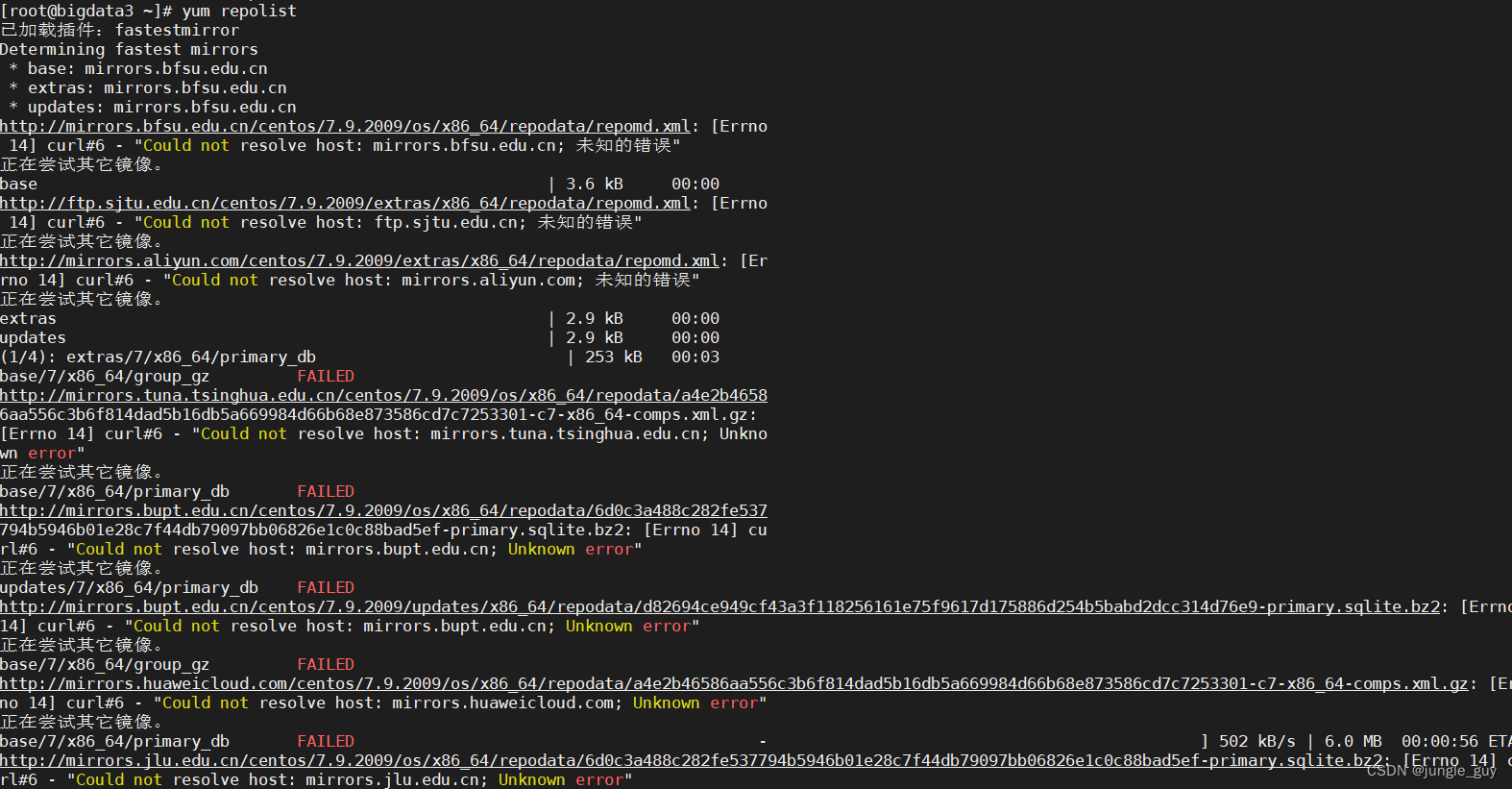The image size is (1512, 789).
Task: Click the mirrors.tuna.tsinghua.edu.cn repodata URL
Action: click(x=383, y=395)
